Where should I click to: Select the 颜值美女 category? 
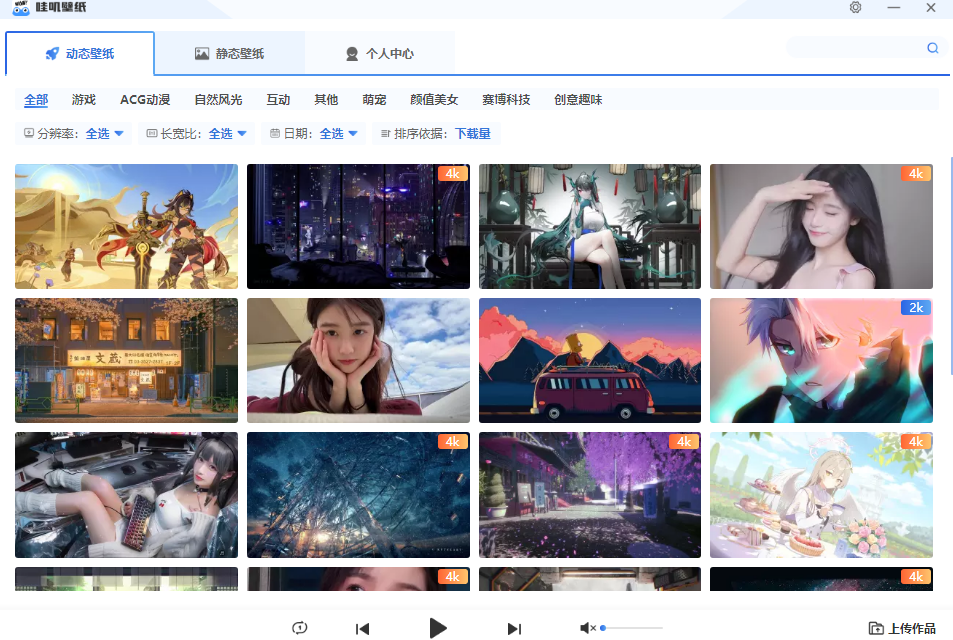point(434,100)
